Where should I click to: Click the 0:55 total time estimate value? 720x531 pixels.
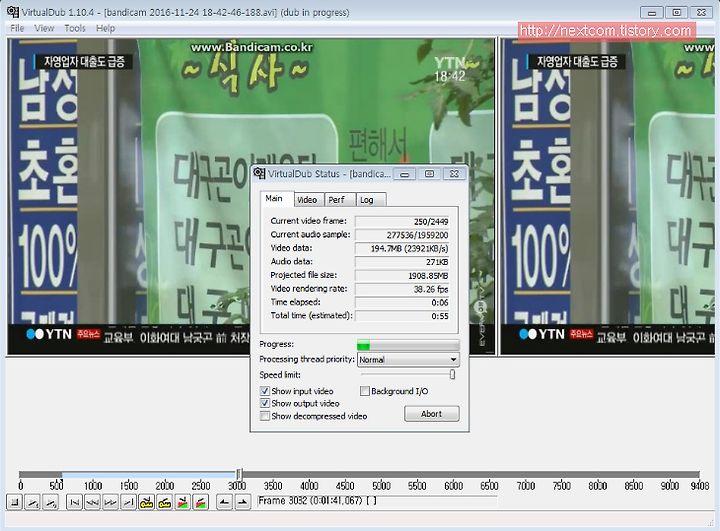(x=440, y=316)
